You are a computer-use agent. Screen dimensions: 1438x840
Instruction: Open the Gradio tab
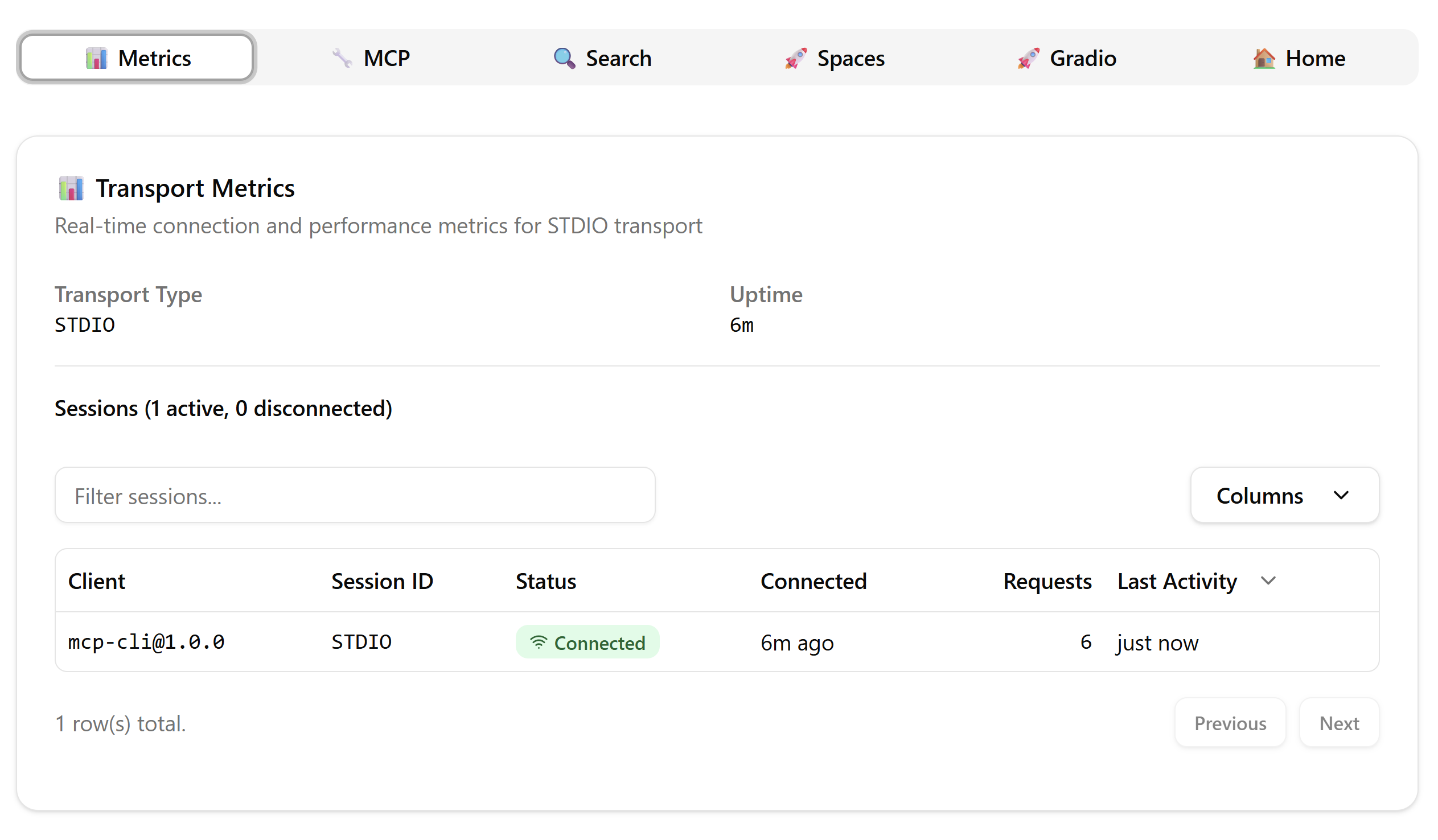pyautogui.click(x=1067, y=58)
